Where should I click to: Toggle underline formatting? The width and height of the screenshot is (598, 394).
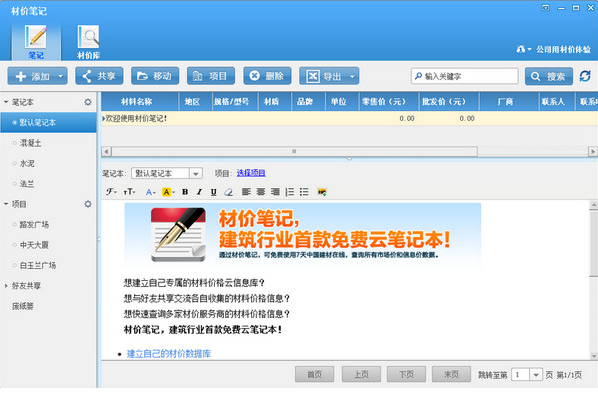point(214,192)
